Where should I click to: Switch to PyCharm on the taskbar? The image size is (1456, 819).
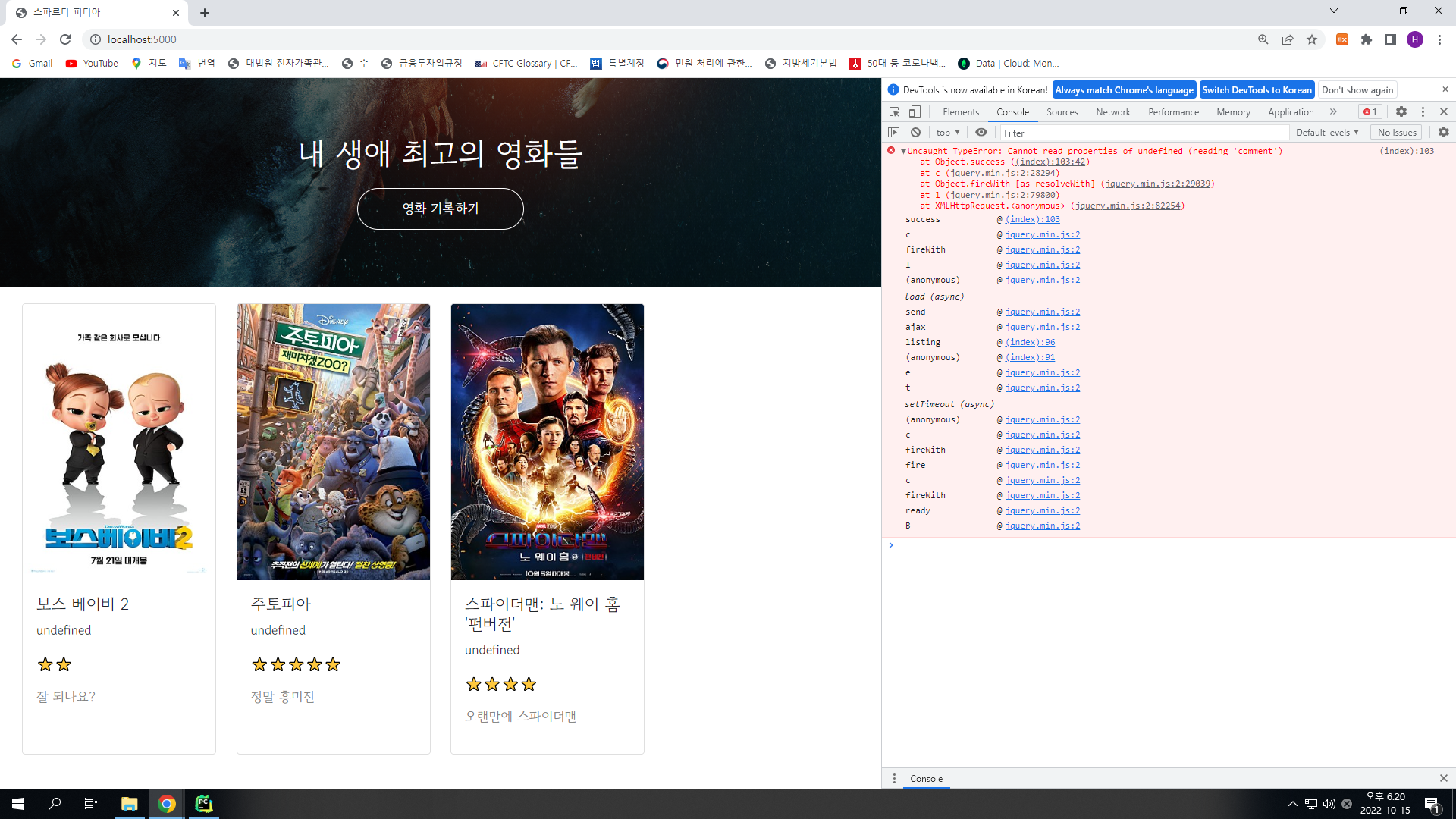[203, 804]
